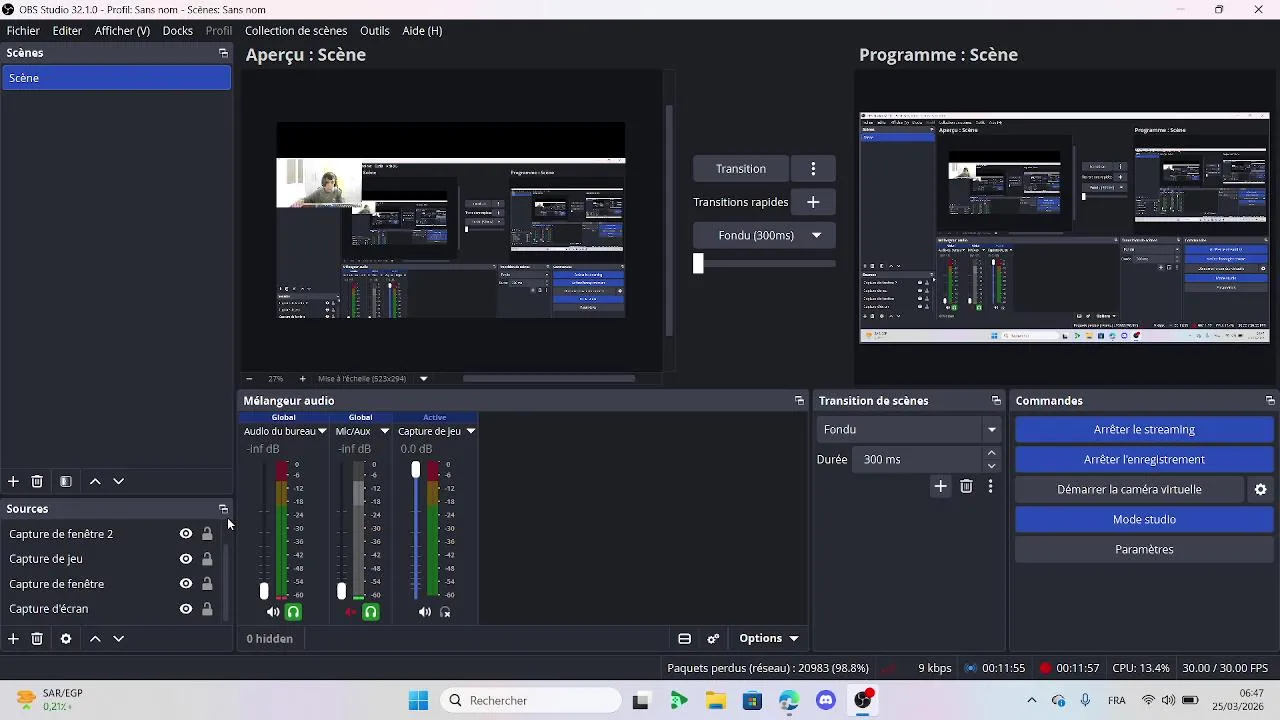Open transition properties three-dot menu
Image resolution: width=1280 pixels, height=720 pixels.
click(x=991, y=486)
